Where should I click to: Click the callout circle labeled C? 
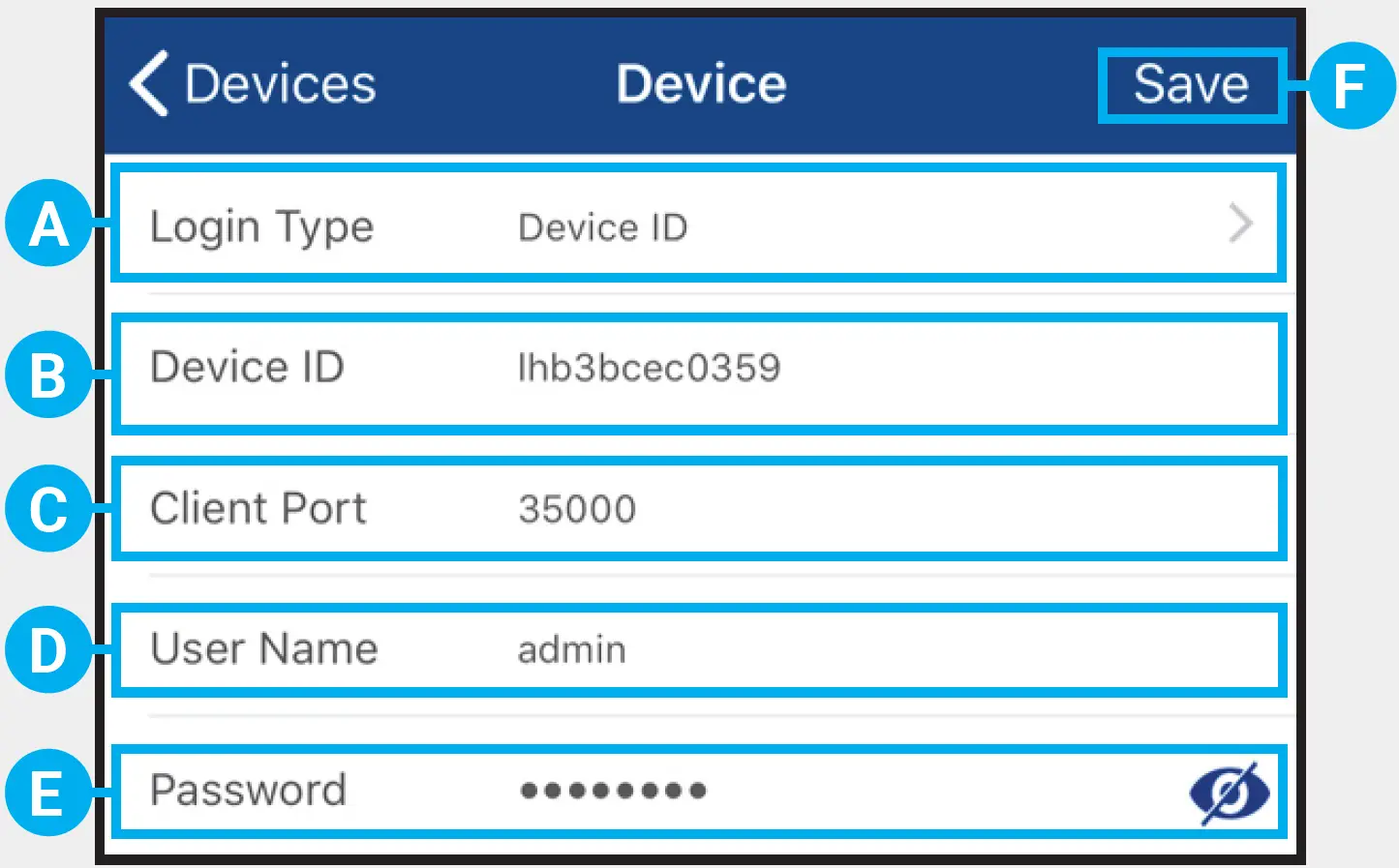[49, 509]
